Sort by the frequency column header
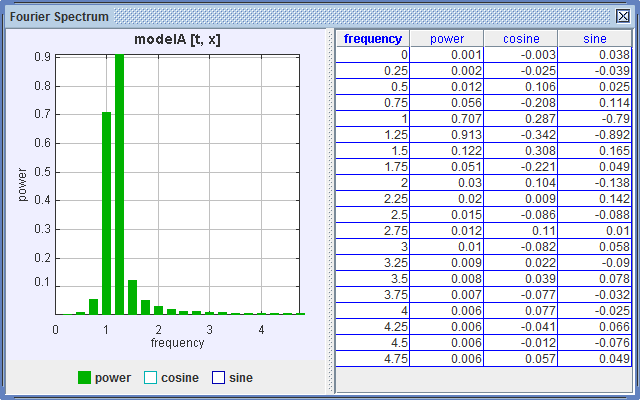Viewport: 640px width, 400px height. pos(372,39)
